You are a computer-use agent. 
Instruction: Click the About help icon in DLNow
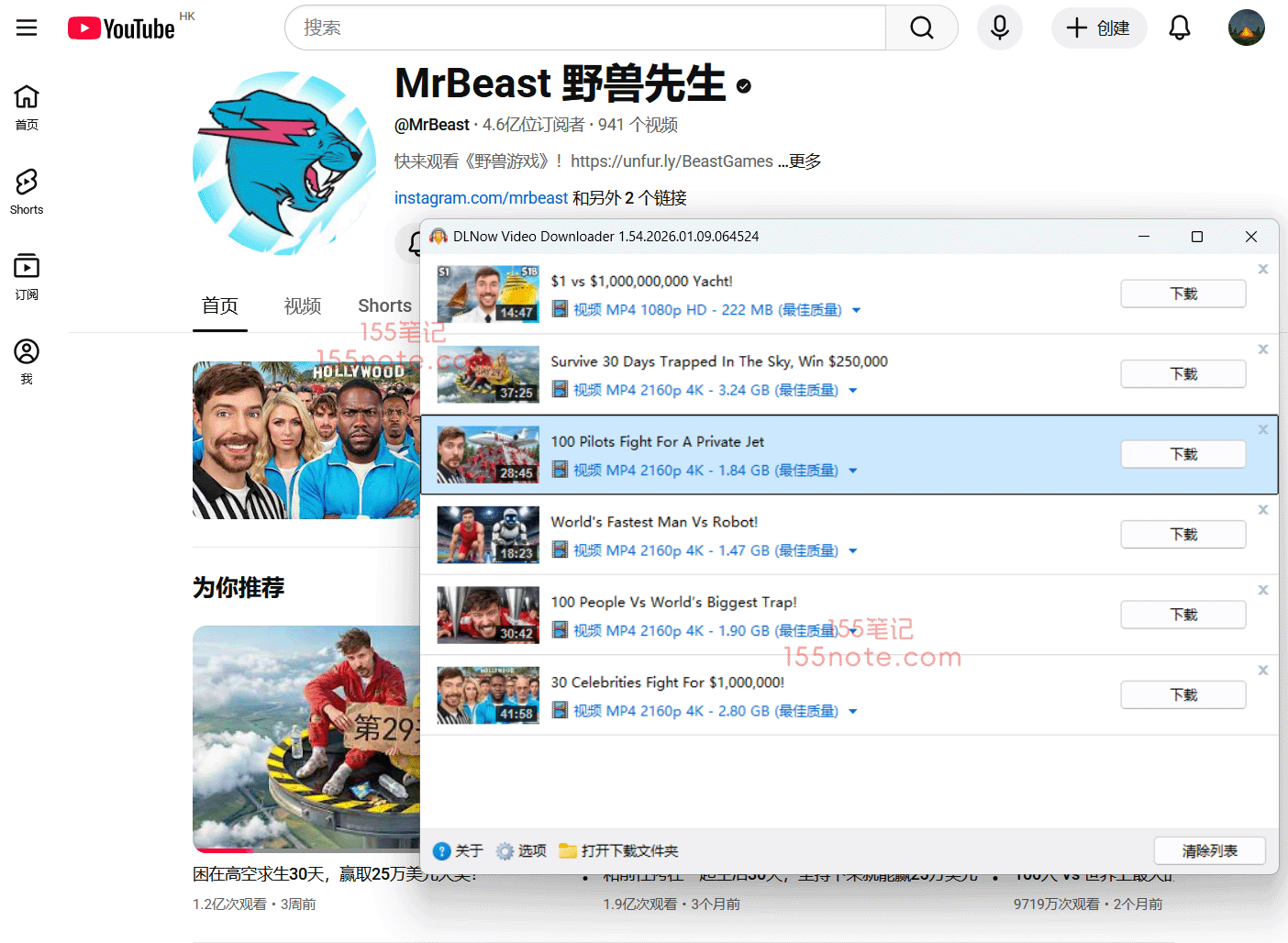click(442, 851)
